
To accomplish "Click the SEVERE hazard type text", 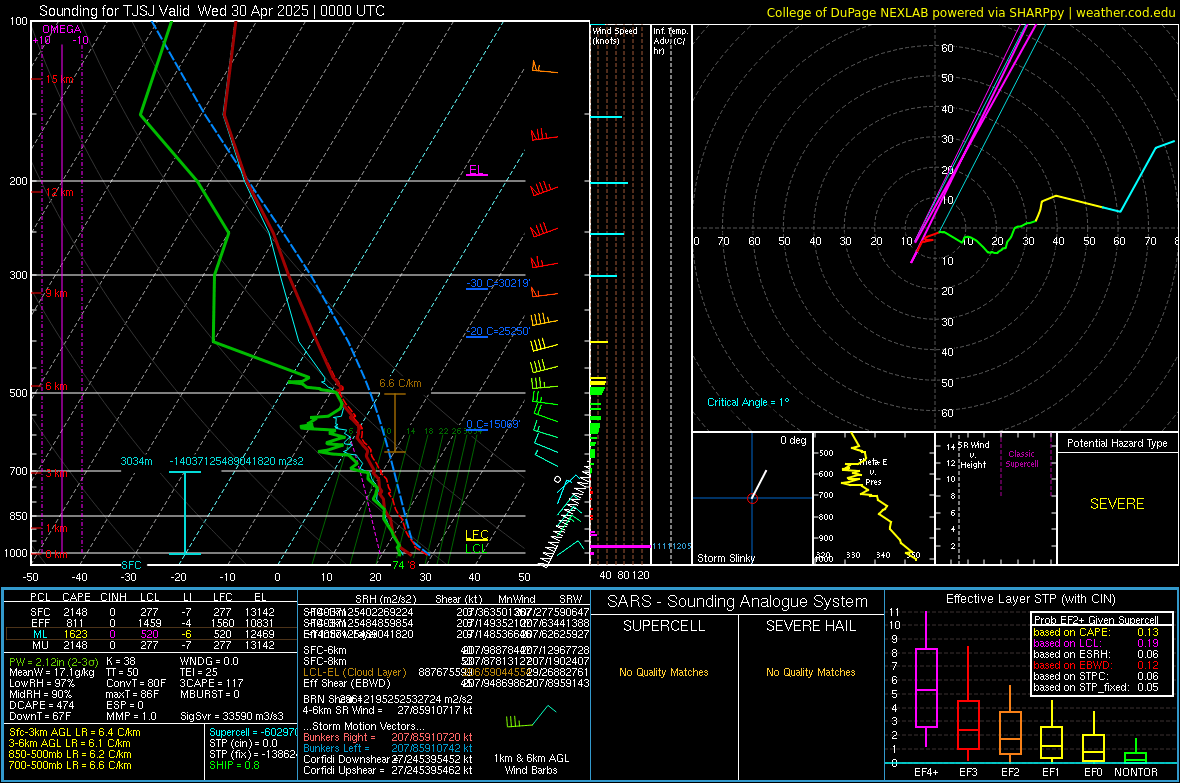I will click(x=1117, y=504).
